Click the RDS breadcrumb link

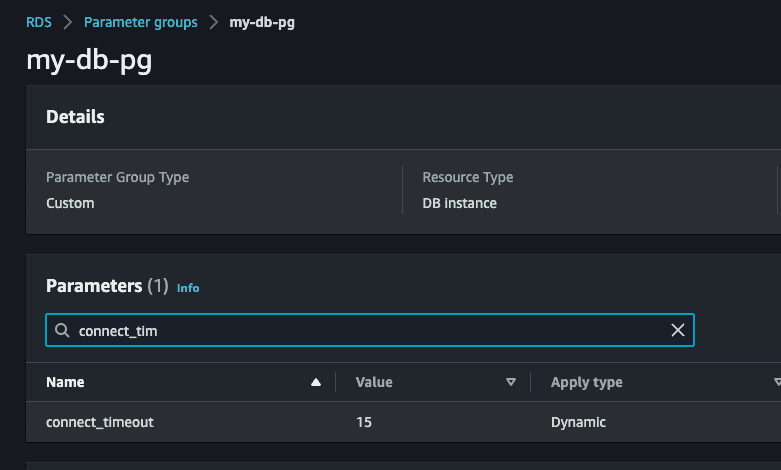39,22
